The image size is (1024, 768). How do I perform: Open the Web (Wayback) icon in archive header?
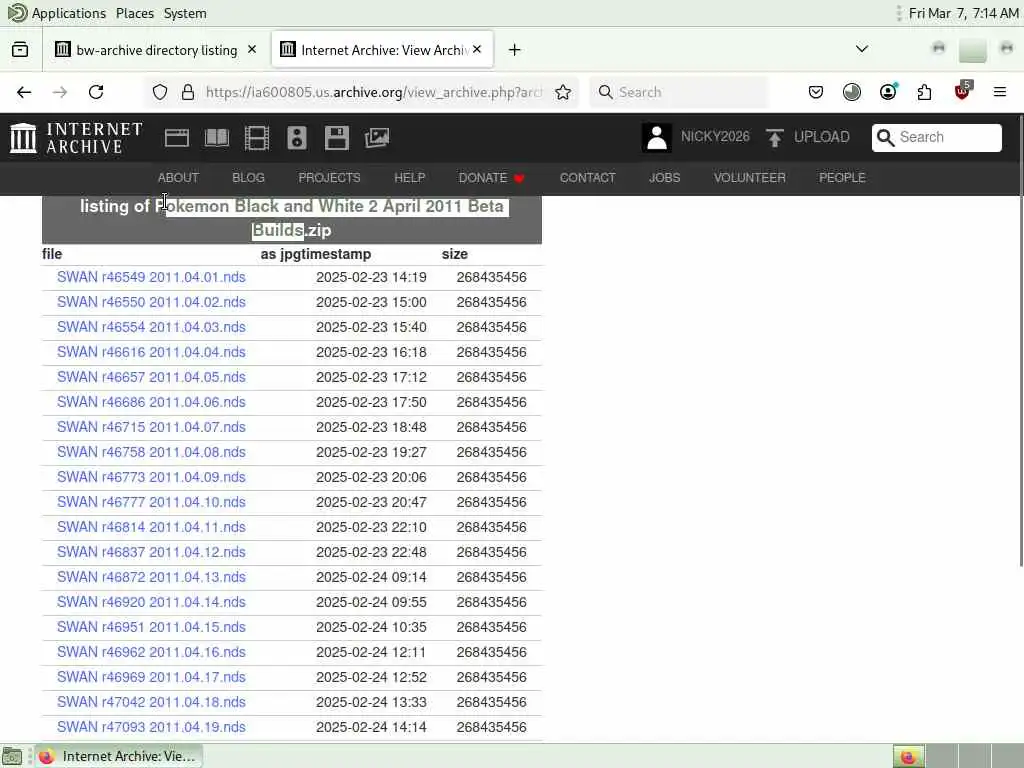[176, 138]
